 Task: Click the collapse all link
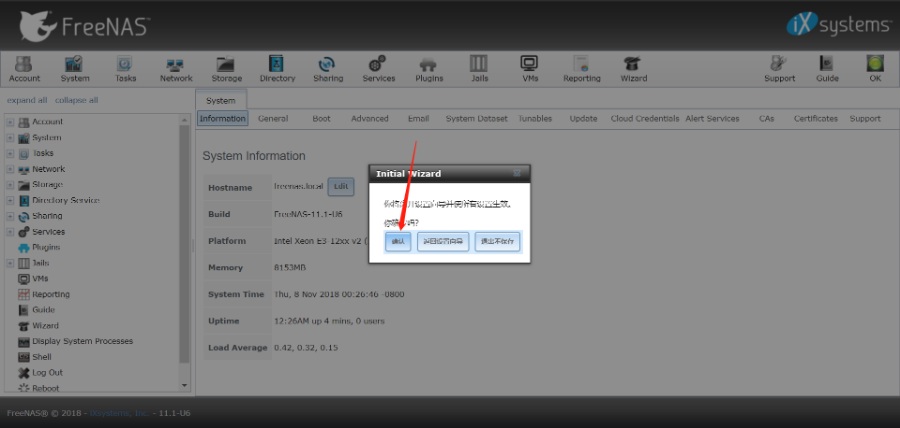click(76, 100)
